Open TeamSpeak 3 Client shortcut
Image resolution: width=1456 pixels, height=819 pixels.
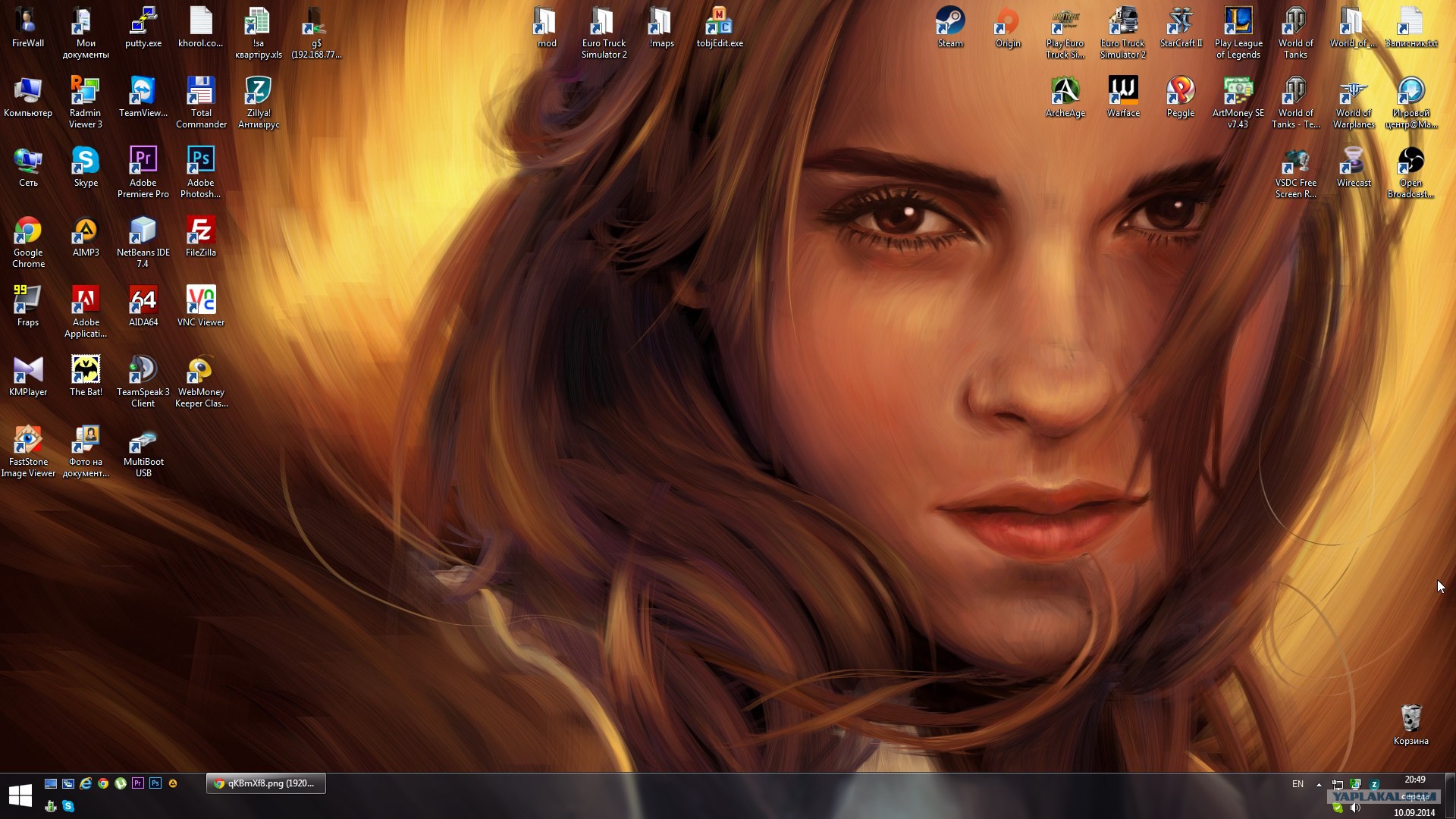[x=143, y=381]
